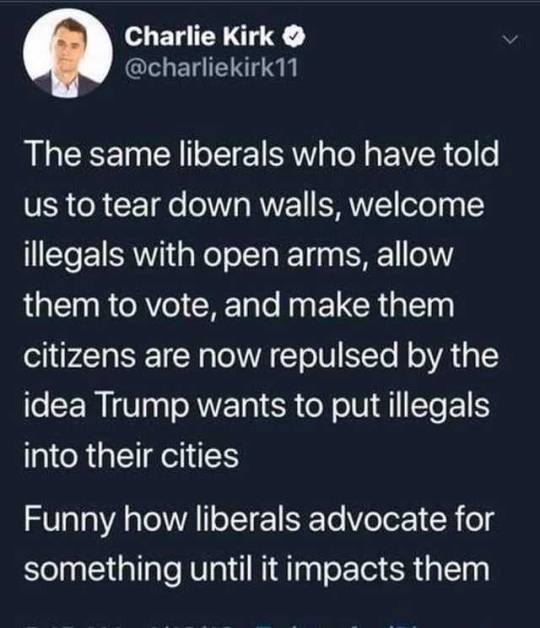Visit the @charliekirk11 handle

[x=212, y=68]
